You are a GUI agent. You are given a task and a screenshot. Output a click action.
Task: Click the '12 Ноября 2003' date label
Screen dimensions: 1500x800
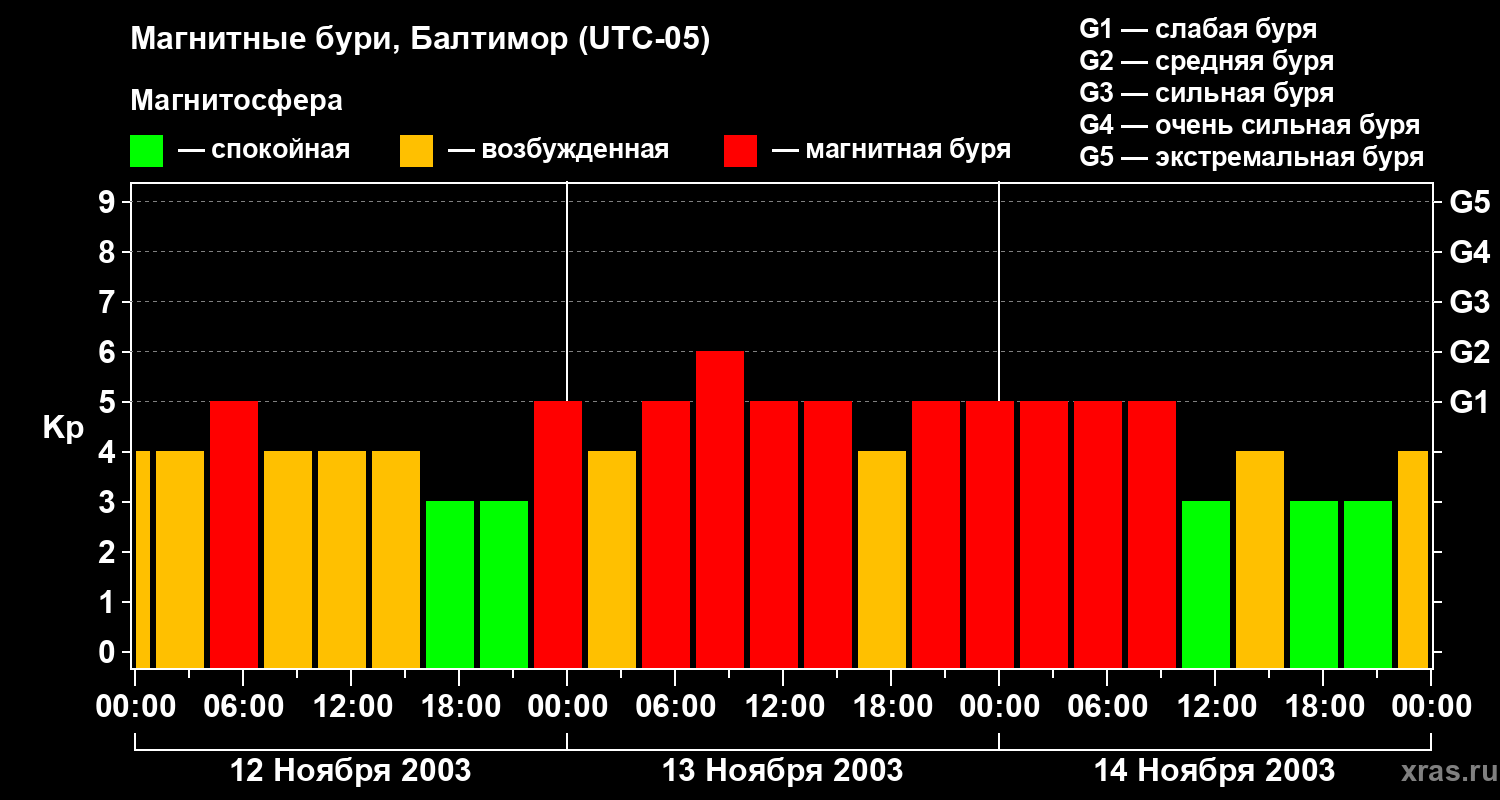coord(350,771)
